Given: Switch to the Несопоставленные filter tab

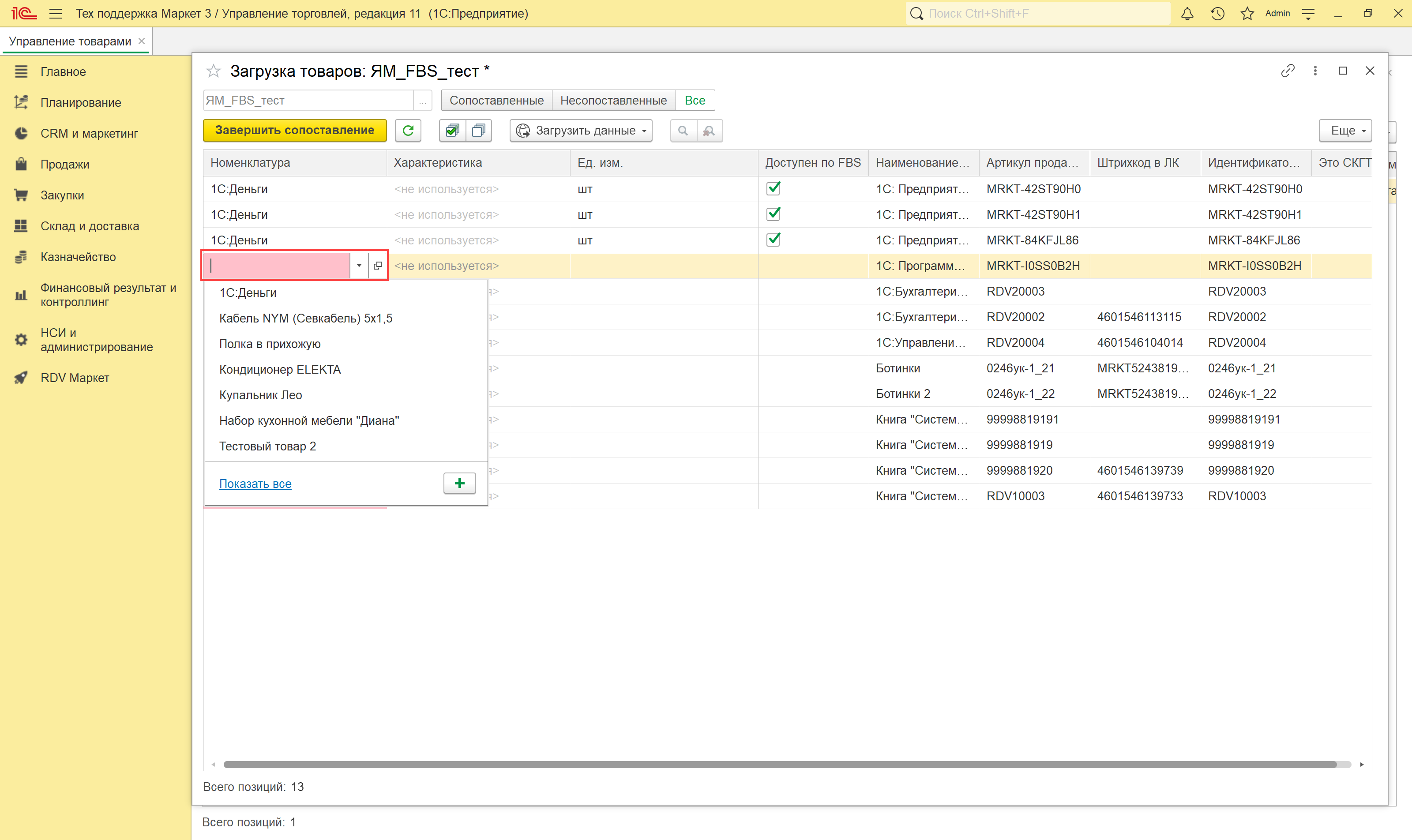Looking at the screenshot, I should (613, 100).
